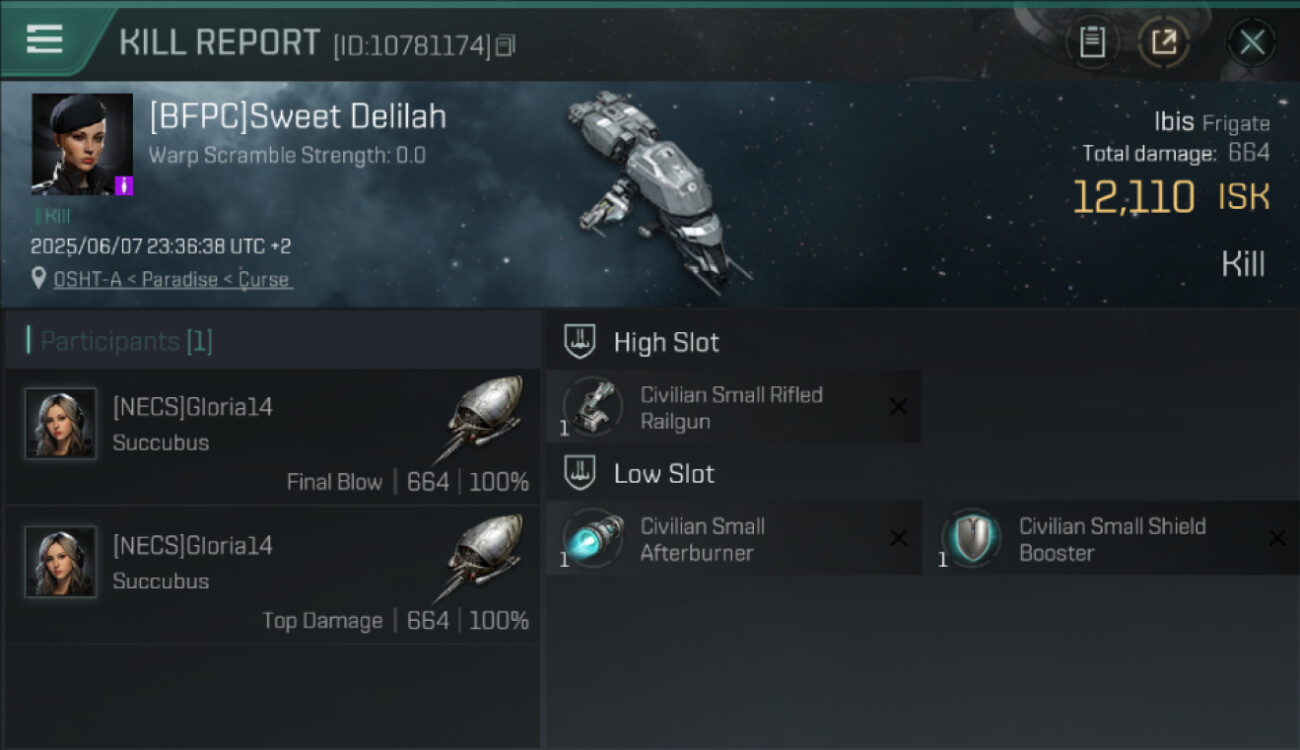Click the Low Slot shield icon

tap(580, 473)
